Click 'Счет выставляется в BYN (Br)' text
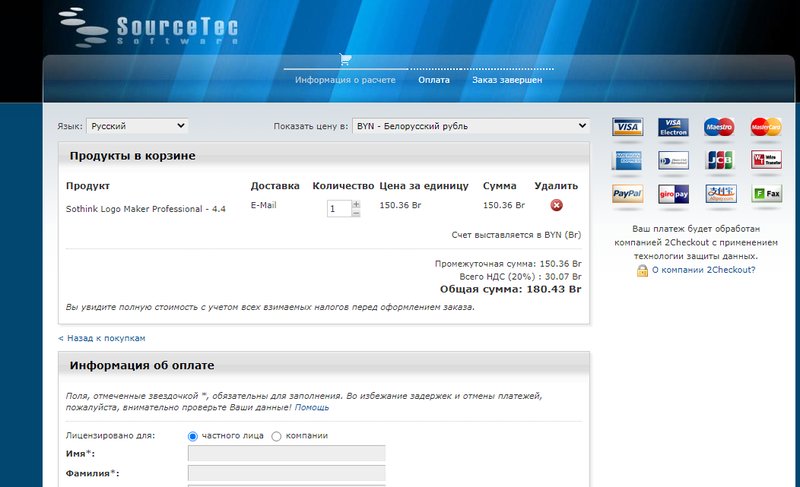The image size is (800, 487). click(x=516, y=235)
